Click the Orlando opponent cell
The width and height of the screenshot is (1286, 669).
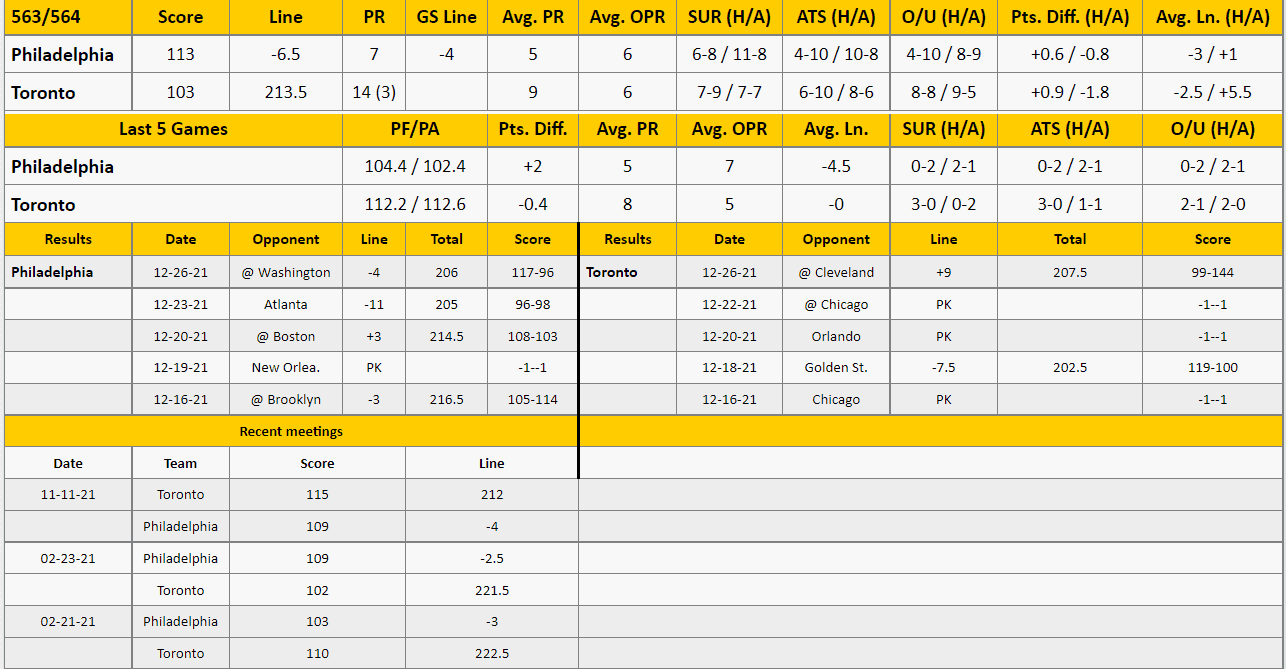click(x=836, y=336)
